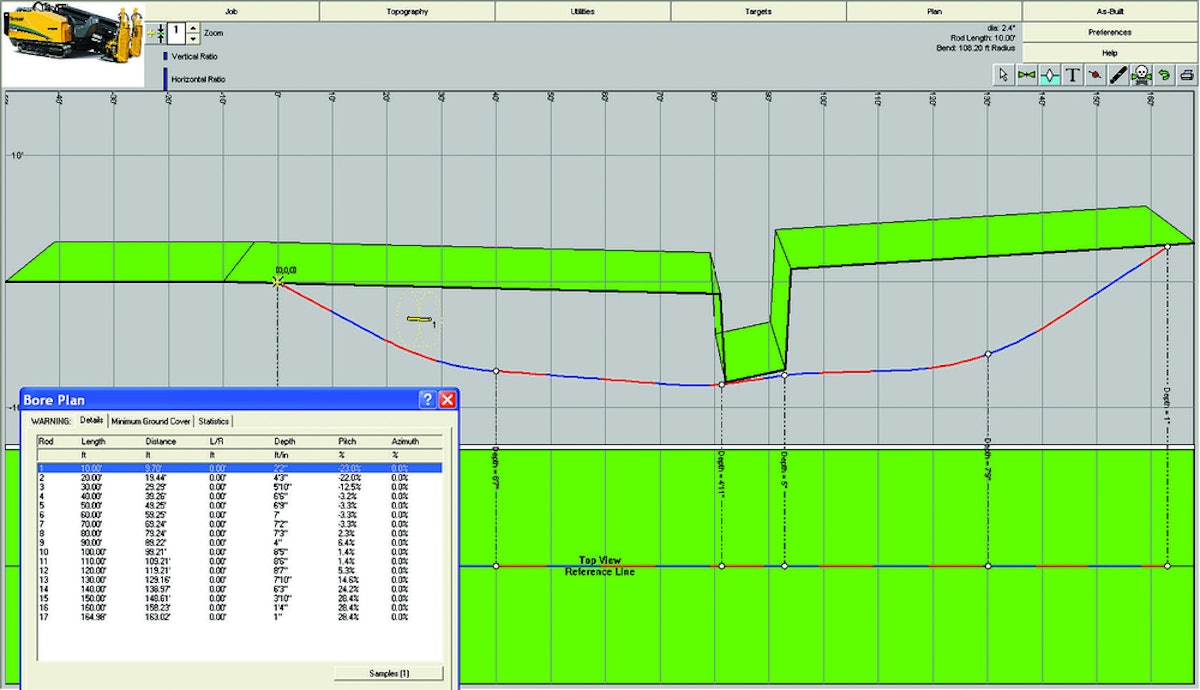The image size is (1200, 690).
Task: Select the valve/bowtie drawing tool
Action: [x=1026, y=73]
